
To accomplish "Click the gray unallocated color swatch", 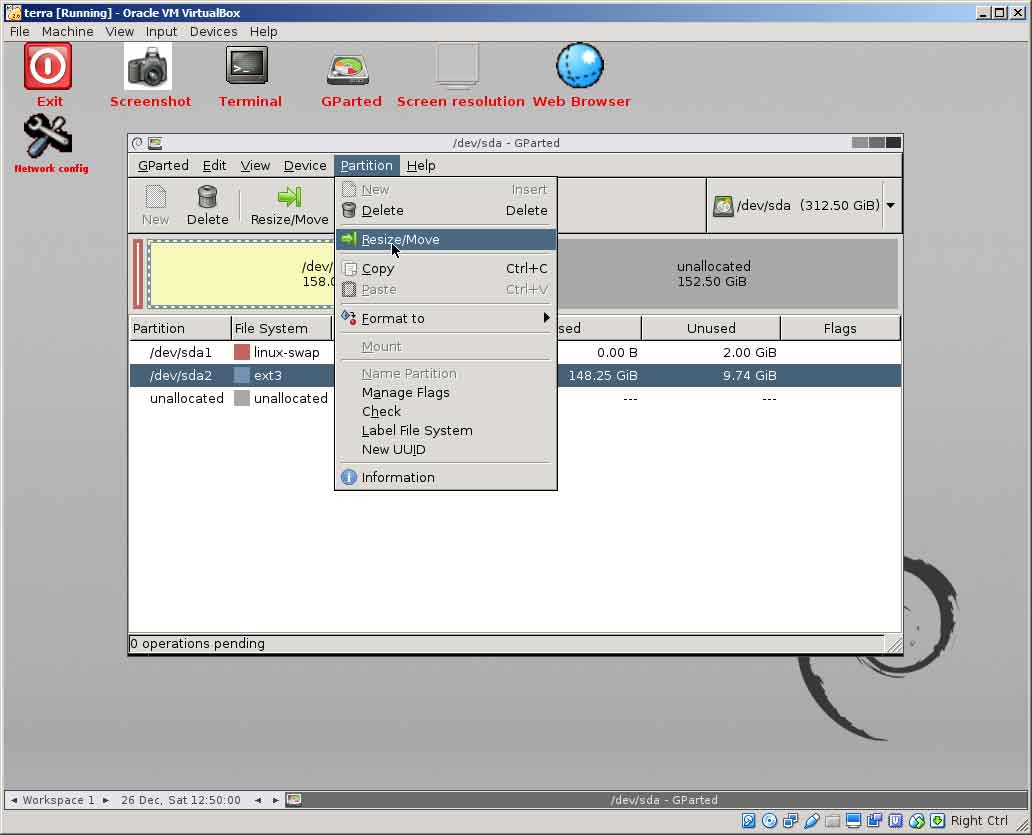I will point(242,398).
